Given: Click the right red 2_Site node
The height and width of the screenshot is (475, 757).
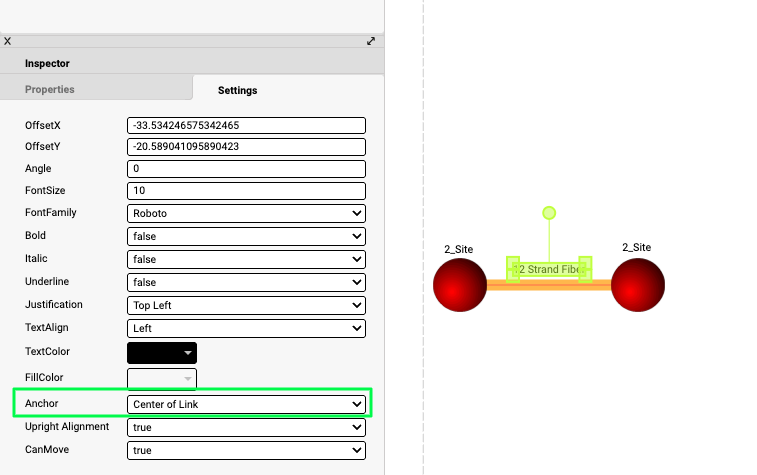Looking at the screenshot, I should click(637, 285).
